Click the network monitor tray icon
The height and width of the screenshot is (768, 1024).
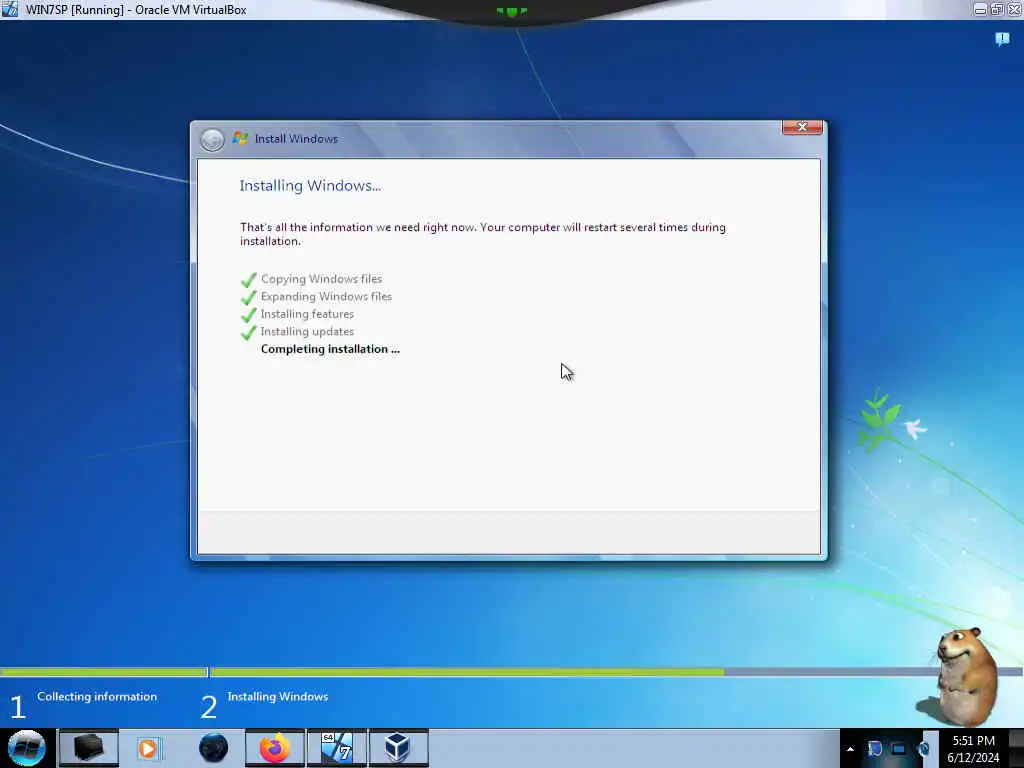(899, 749)
